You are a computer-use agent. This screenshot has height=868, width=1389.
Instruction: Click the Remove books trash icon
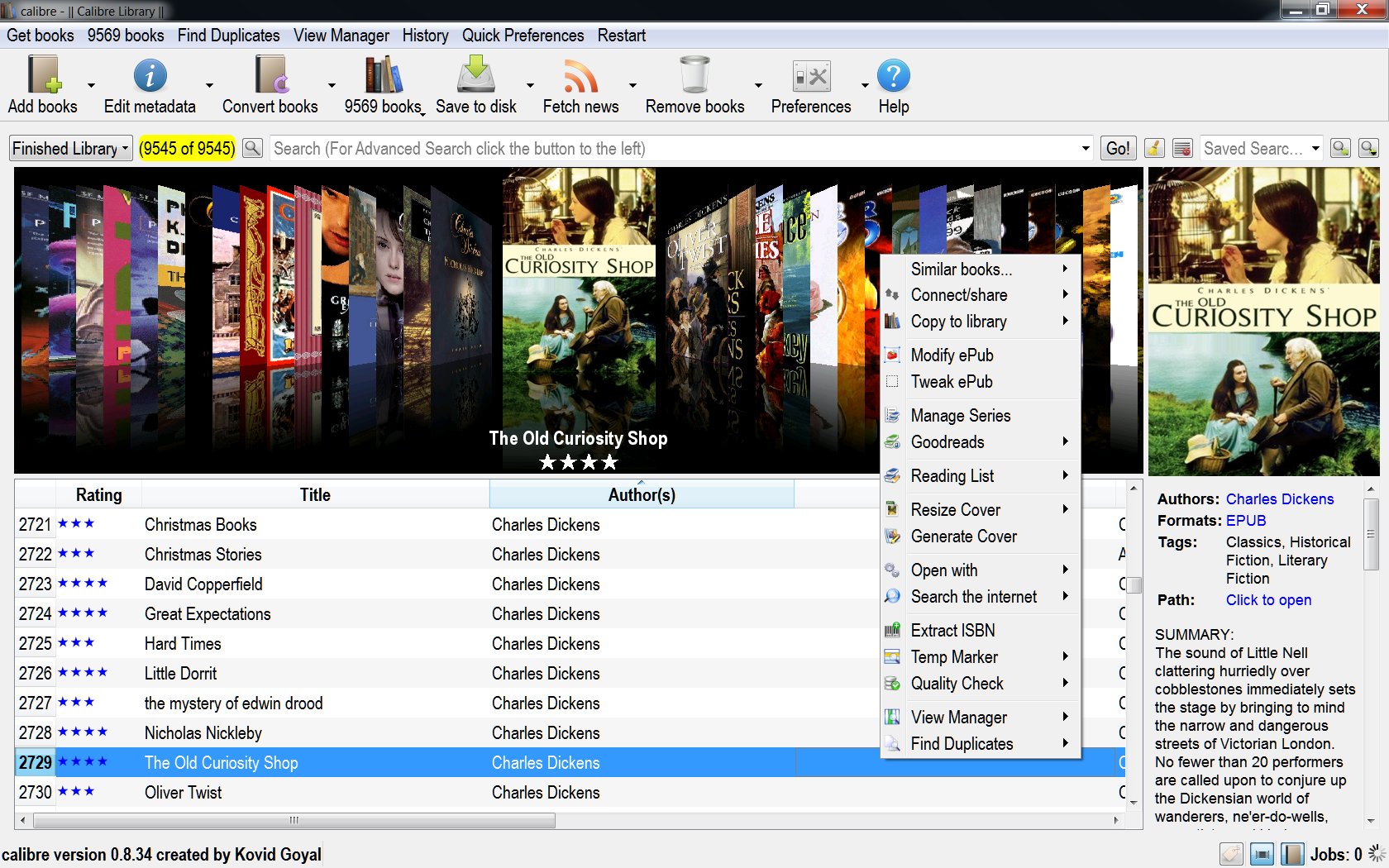[x=694, y=75]
